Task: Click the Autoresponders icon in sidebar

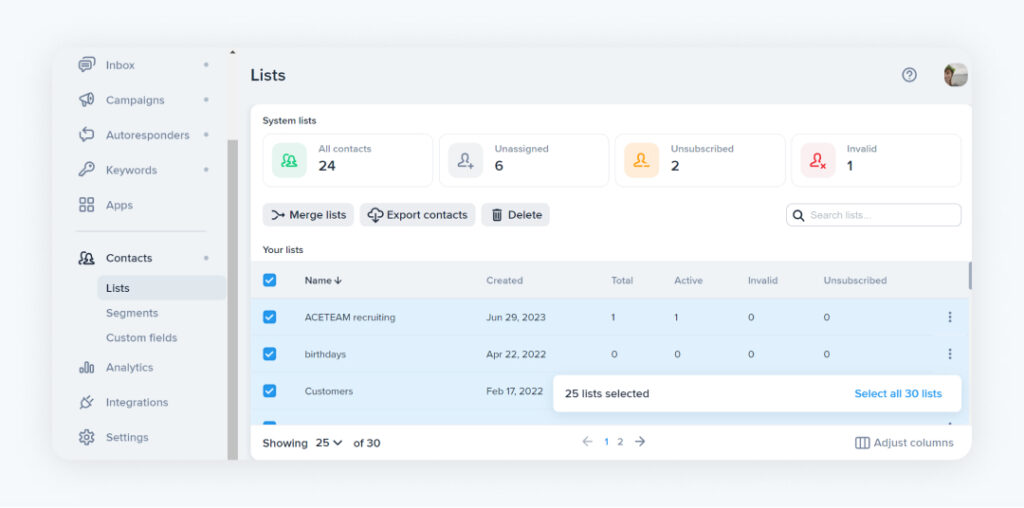Action: pos(87,135)
